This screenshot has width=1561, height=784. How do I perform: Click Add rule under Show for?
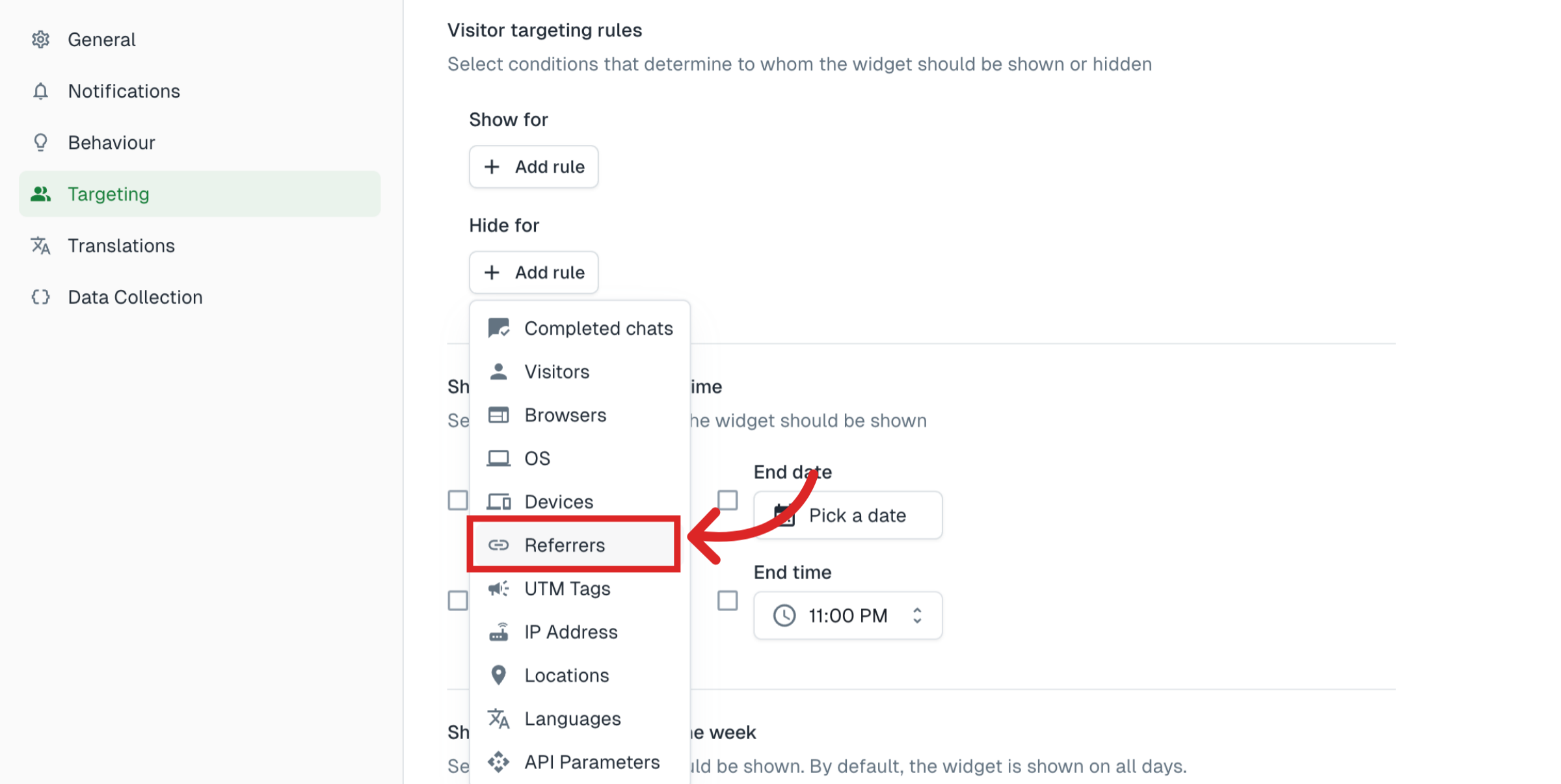click(533, 166)
